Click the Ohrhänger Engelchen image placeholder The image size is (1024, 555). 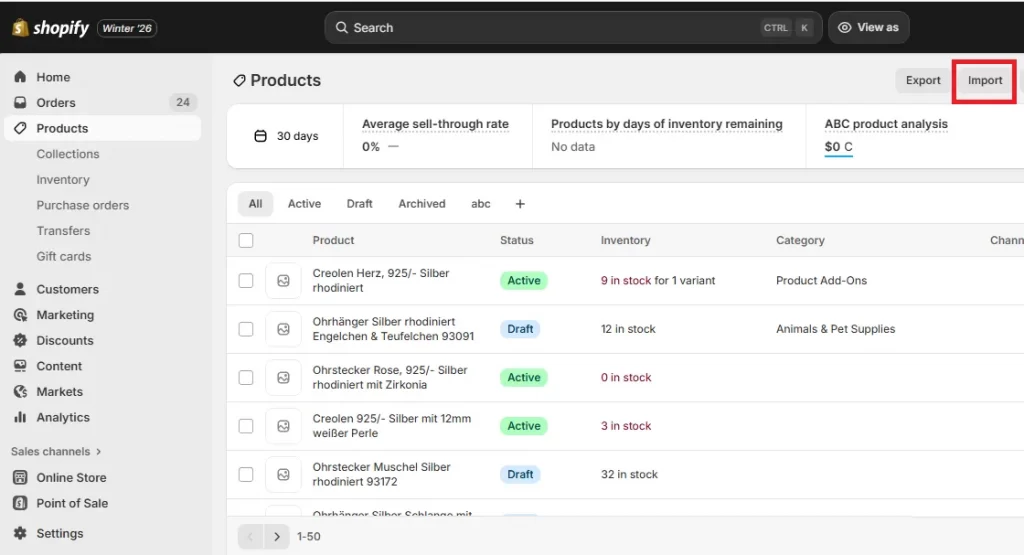click(x=283, y=329)
